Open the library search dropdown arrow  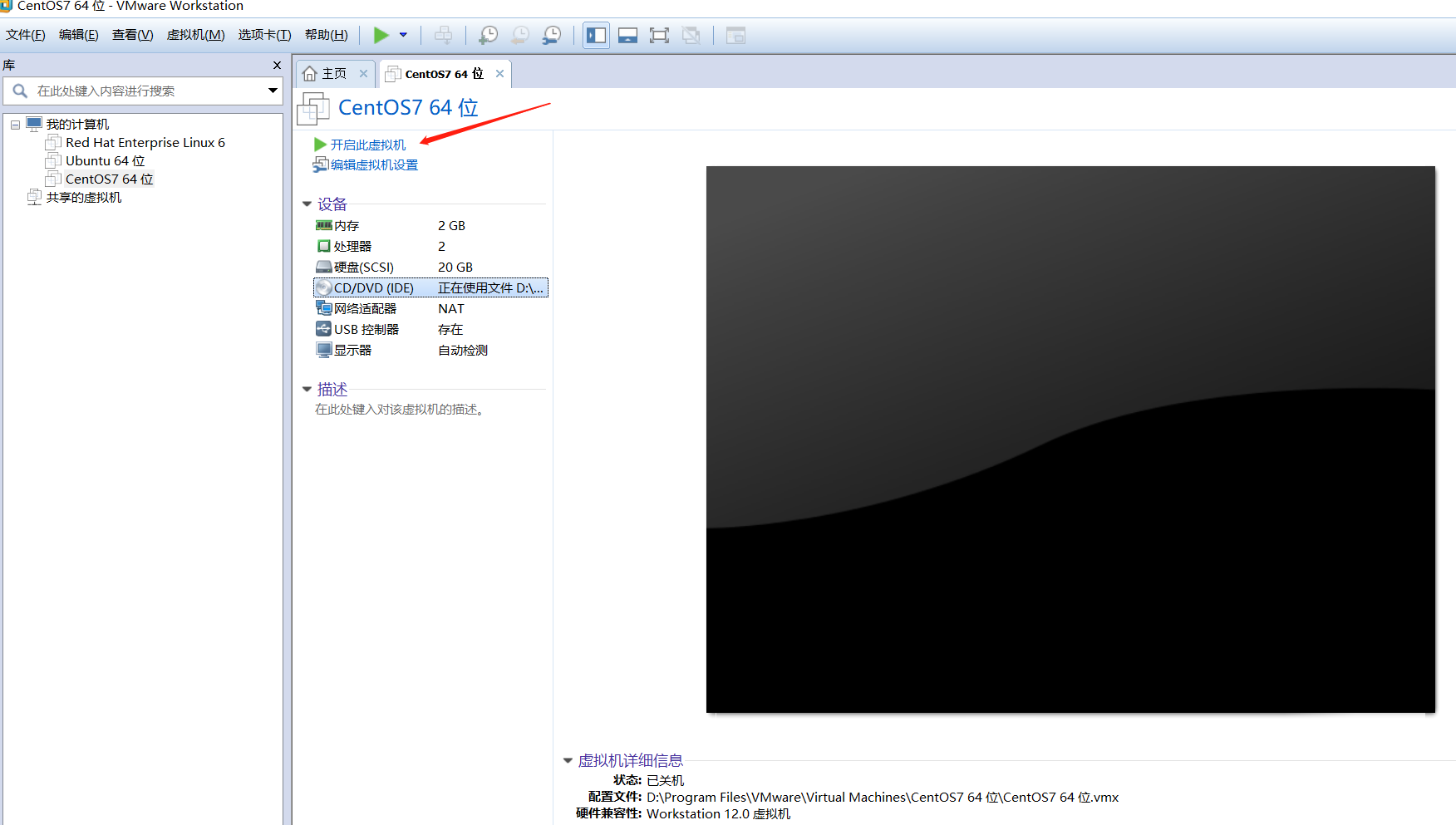click(273, 91)
